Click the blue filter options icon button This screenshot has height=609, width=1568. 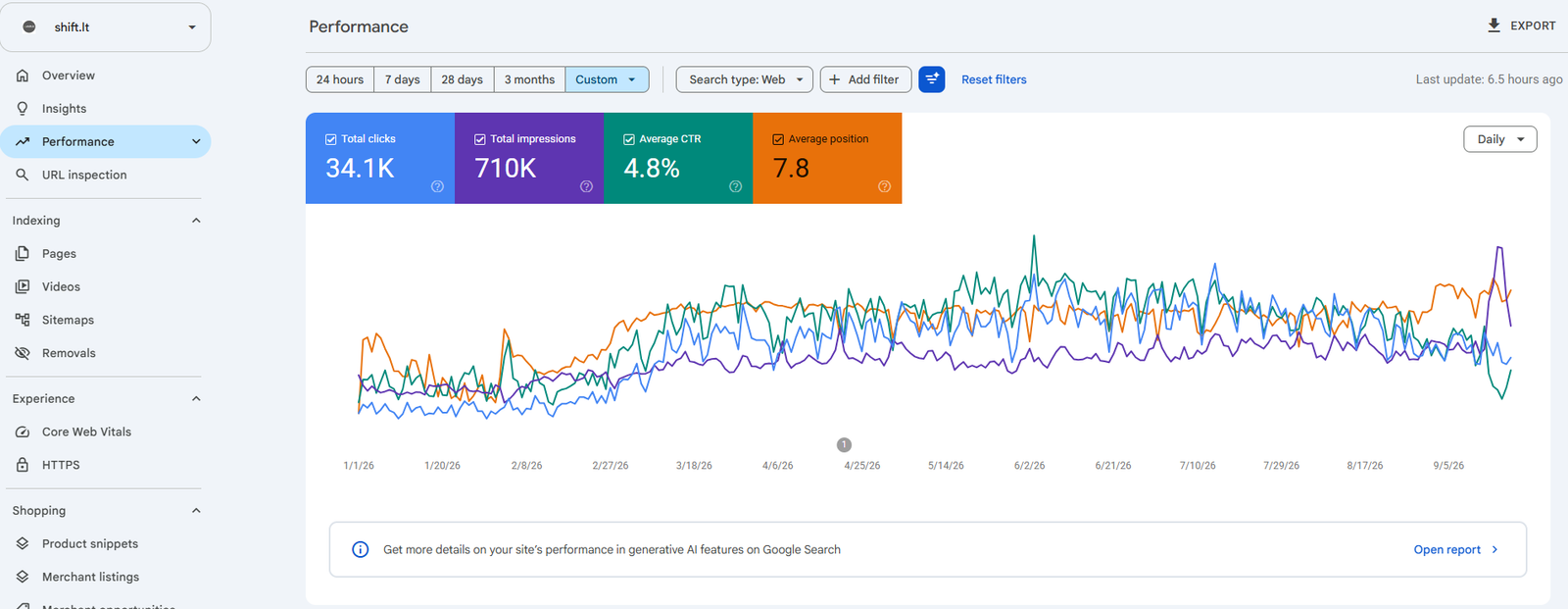click(932, 79)
